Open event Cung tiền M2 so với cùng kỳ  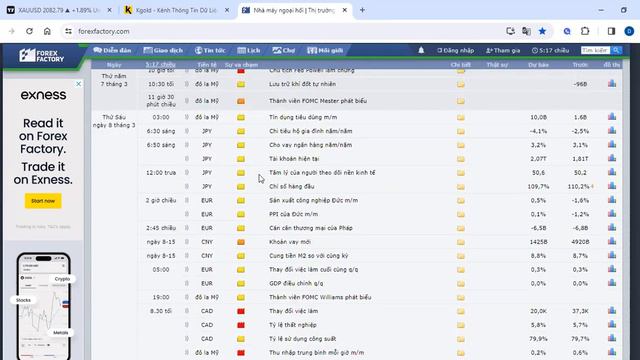tap(309, 256)
